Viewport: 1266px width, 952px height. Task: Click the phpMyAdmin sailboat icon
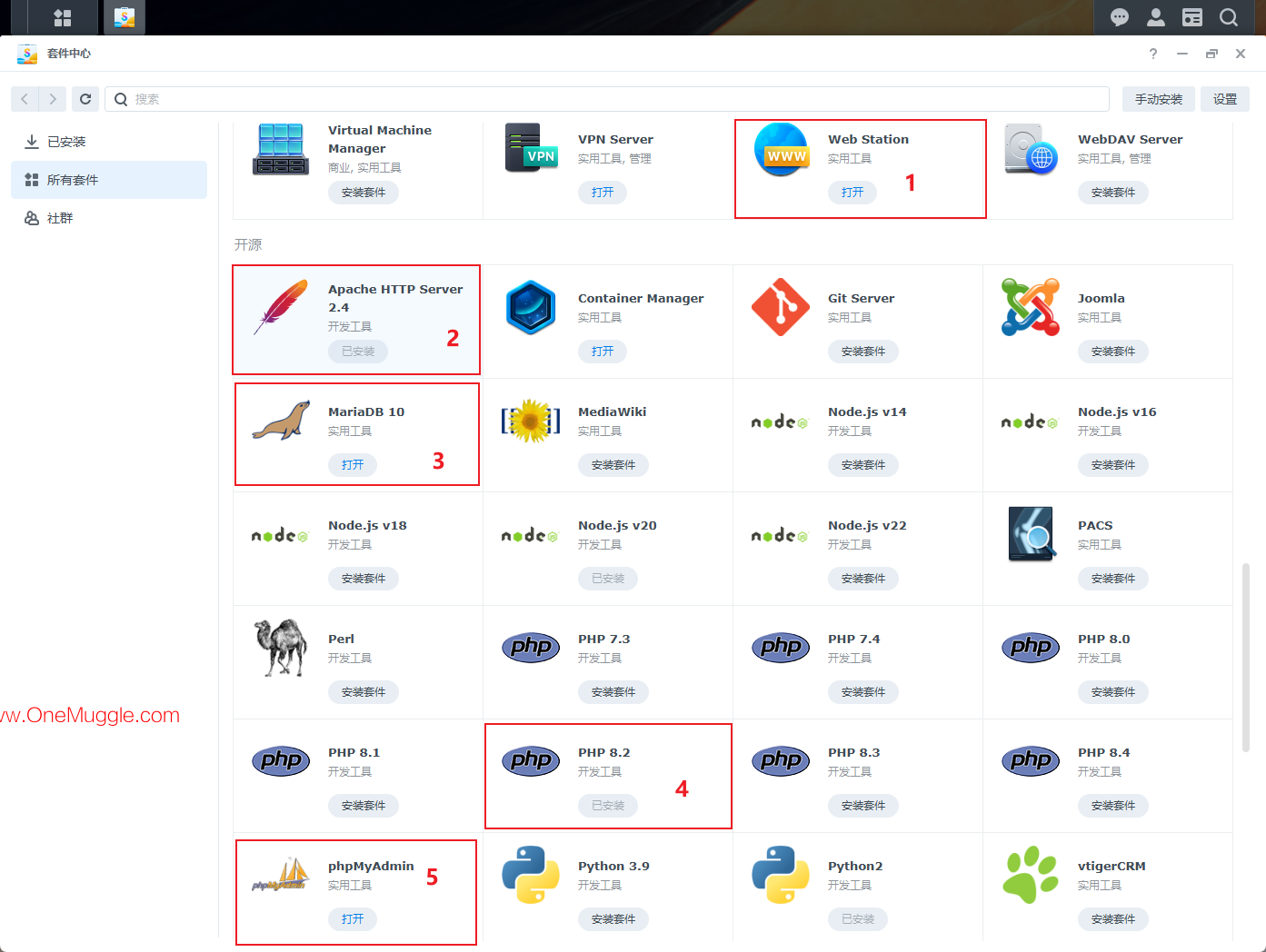(x=281, y=875)
